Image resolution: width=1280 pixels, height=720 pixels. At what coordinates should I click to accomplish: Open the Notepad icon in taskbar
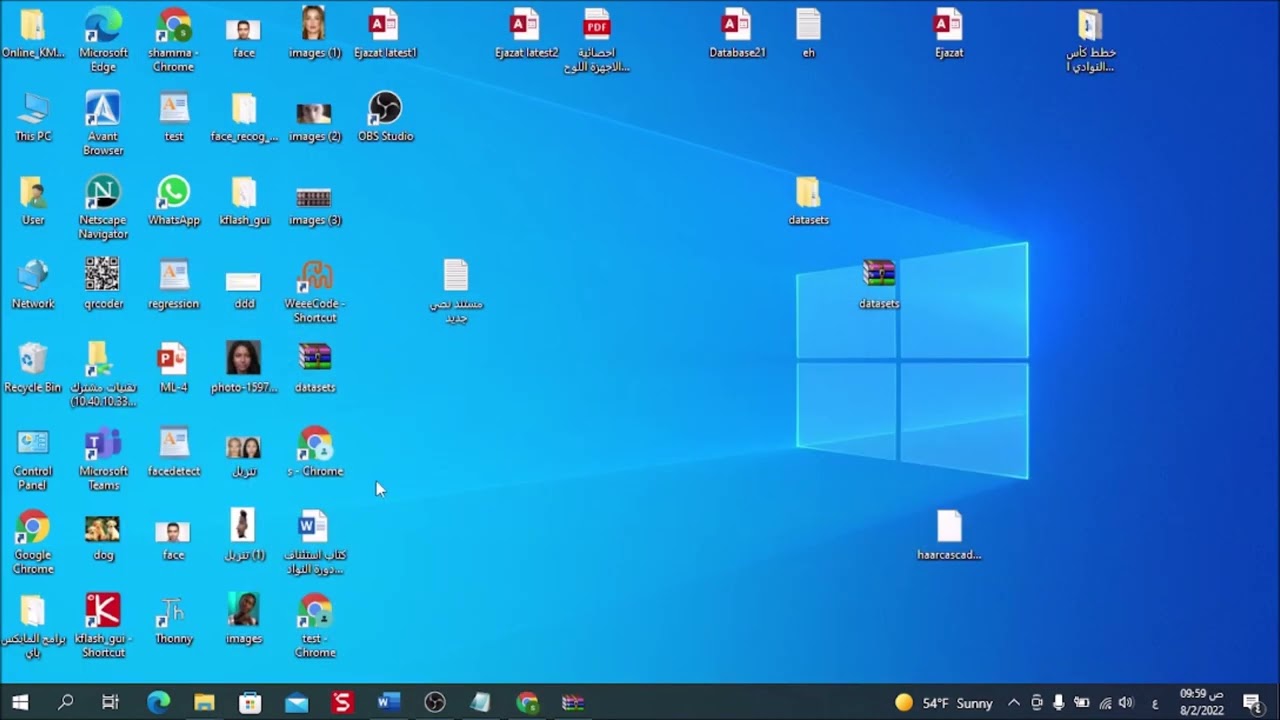tap(481, 702)
